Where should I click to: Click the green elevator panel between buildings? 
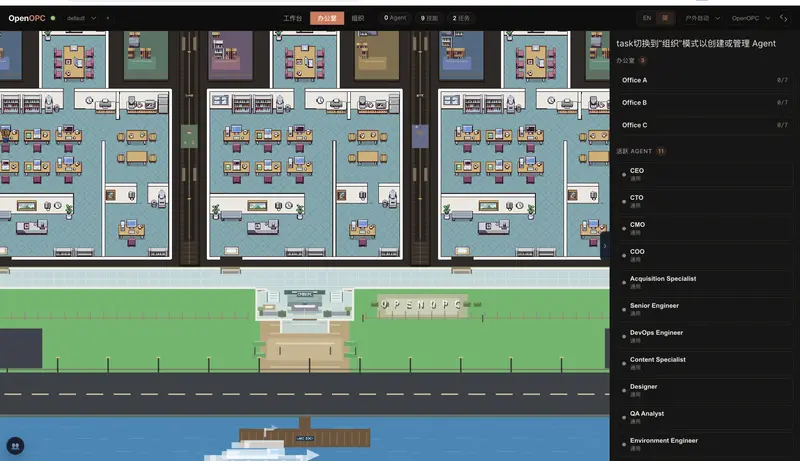coord(189,136)
